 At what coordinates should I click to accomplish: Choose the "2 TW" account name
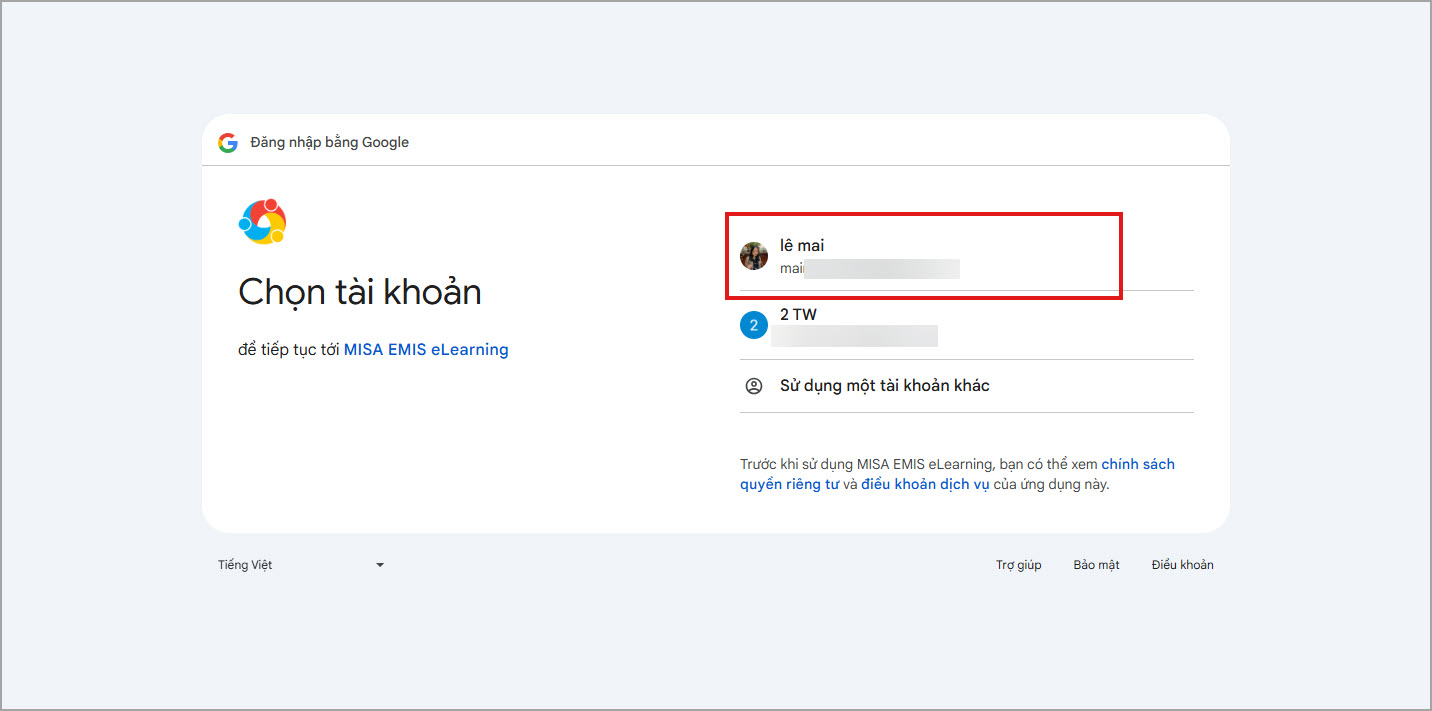coord(798,314)
